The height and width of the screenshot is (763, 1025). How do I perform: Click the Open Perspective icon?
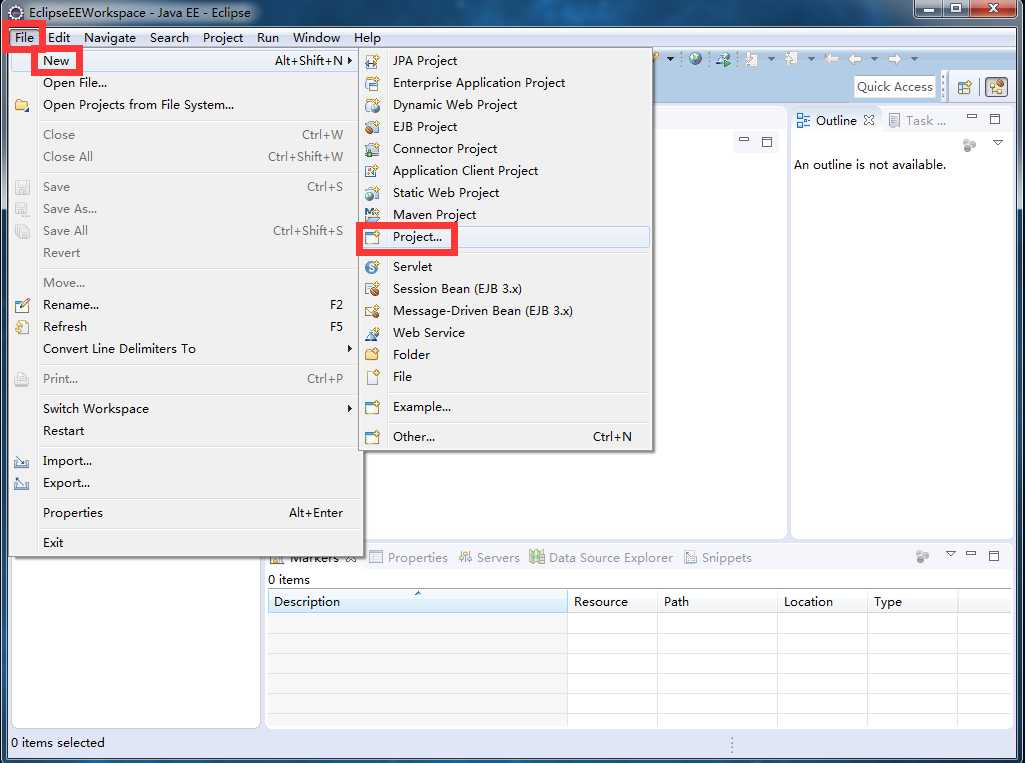coord(964,87)
